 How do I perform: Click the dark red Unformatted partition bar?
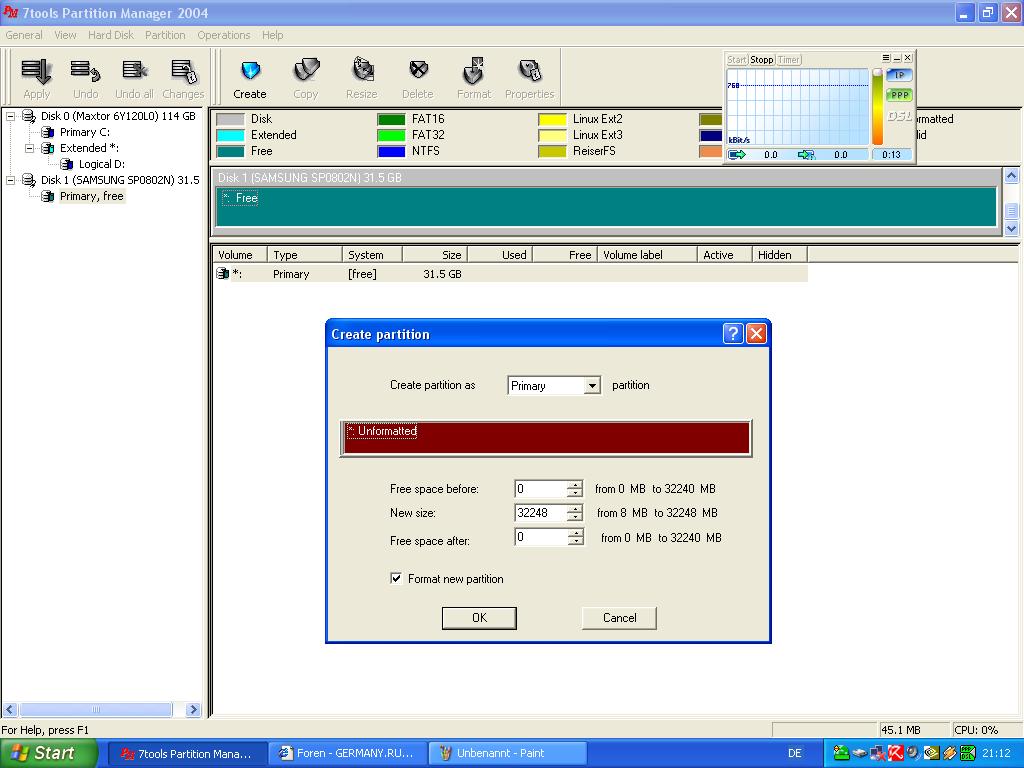point(547,438)
